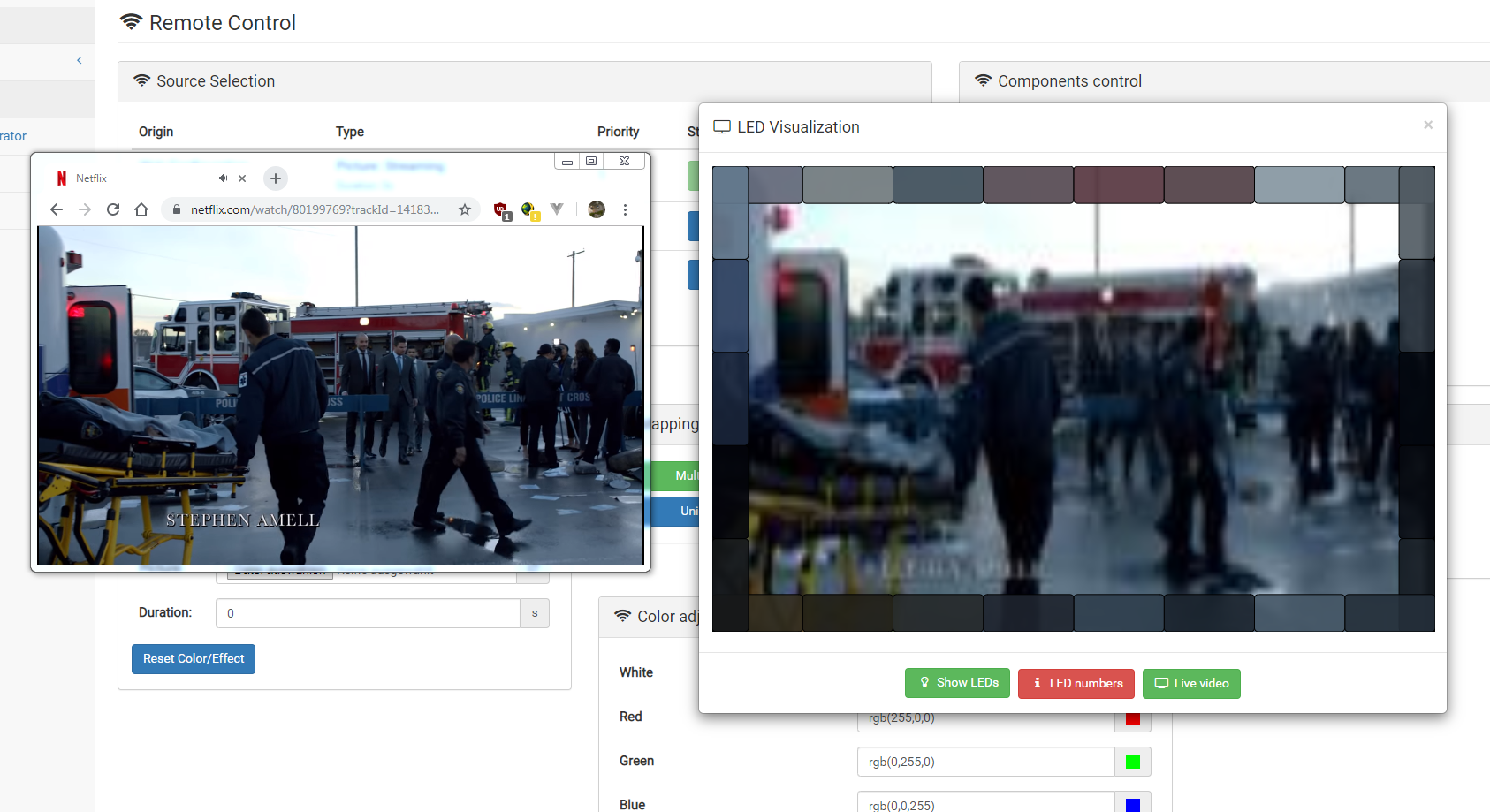Close the LED Visualization dialog

click(1428, 125)
